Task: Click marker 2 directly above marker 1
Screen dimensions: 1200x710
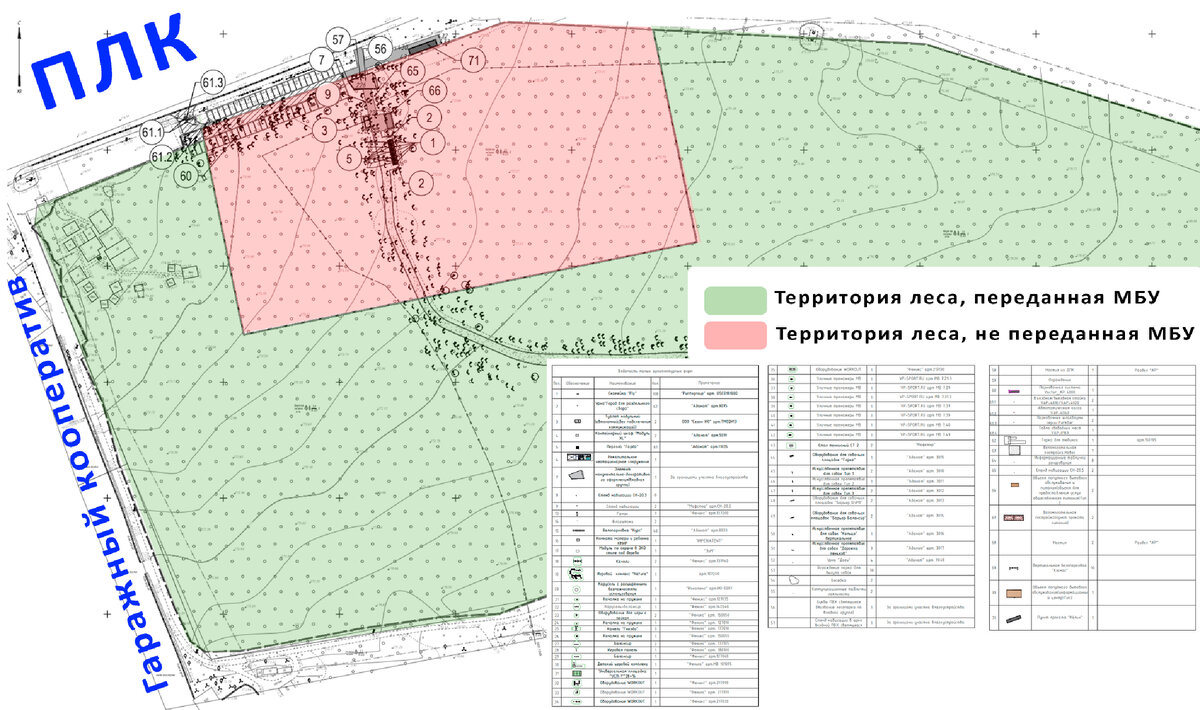Action: tap(427, 117)
